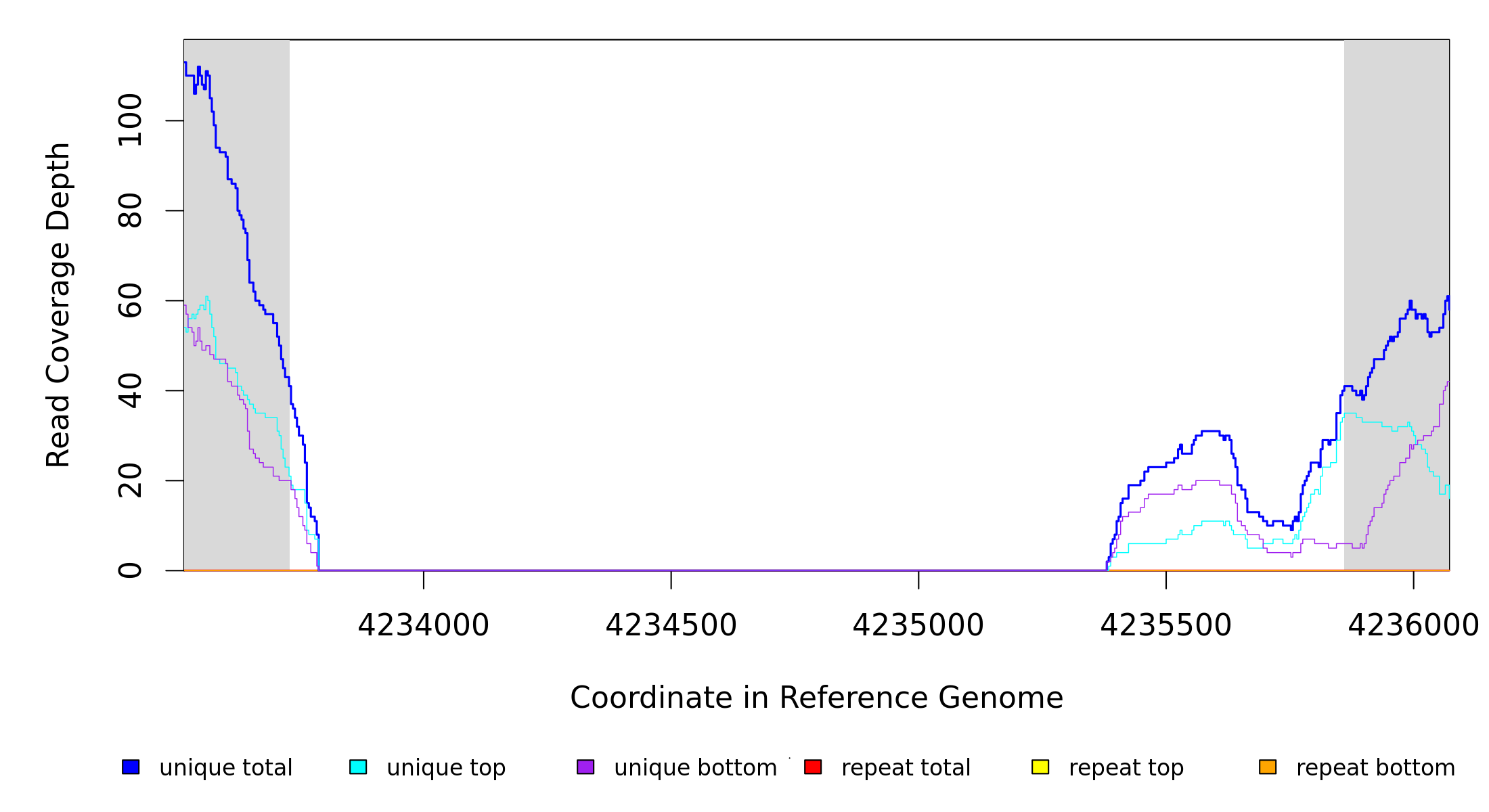Click the purple unique bottom legend swatch
The height and width of the screenshot is (812, 1489).
[x=585, y=767]
